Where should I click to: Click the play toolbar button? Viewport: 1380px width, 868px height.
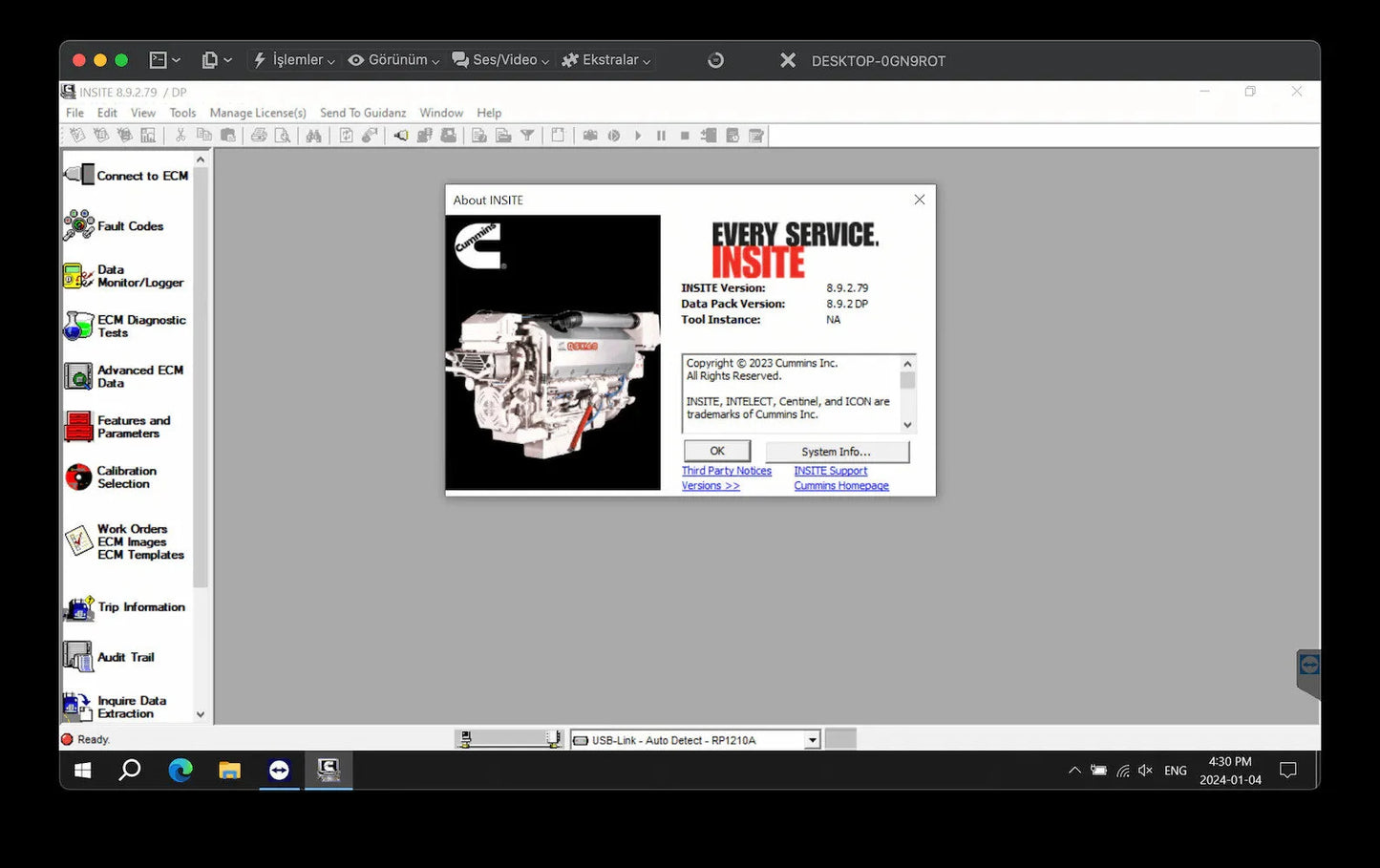638,136
